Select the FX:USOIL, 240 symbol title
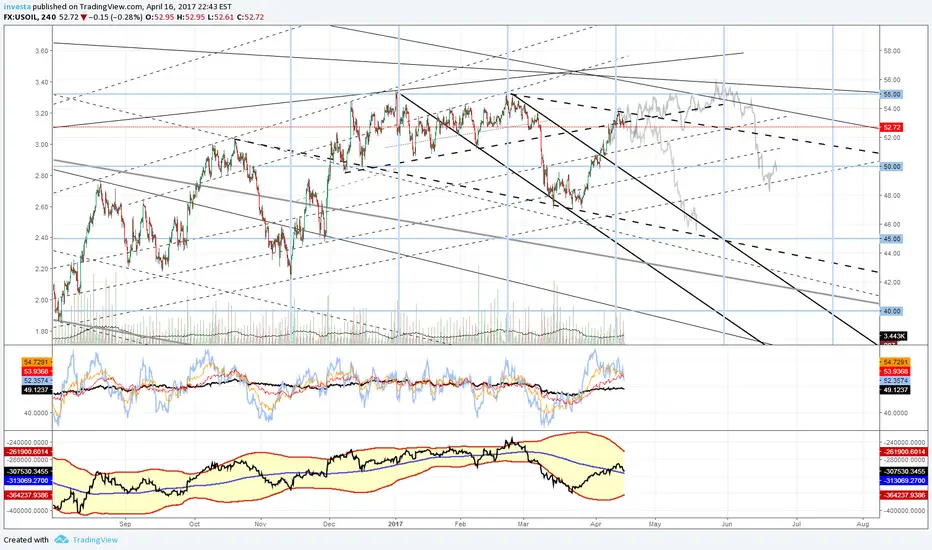Viewport: 932px width, 550px height. [x=30, y=17]
